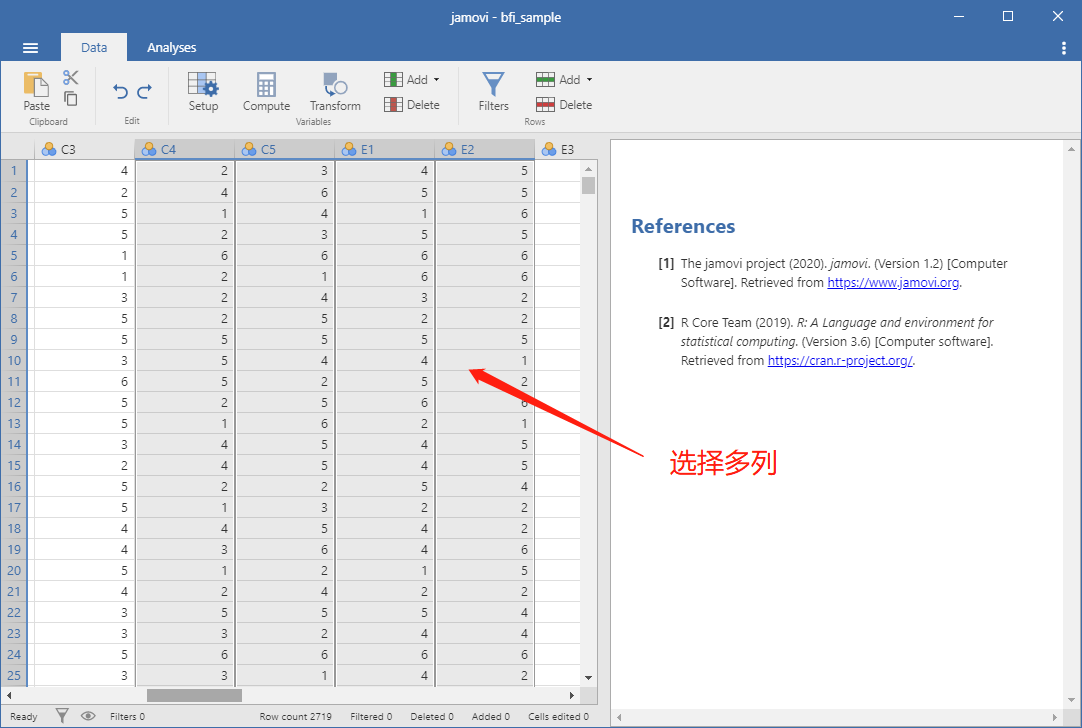Undo the last edit
The height and width of the screenshot is (728, 1082).
[120, 92]
